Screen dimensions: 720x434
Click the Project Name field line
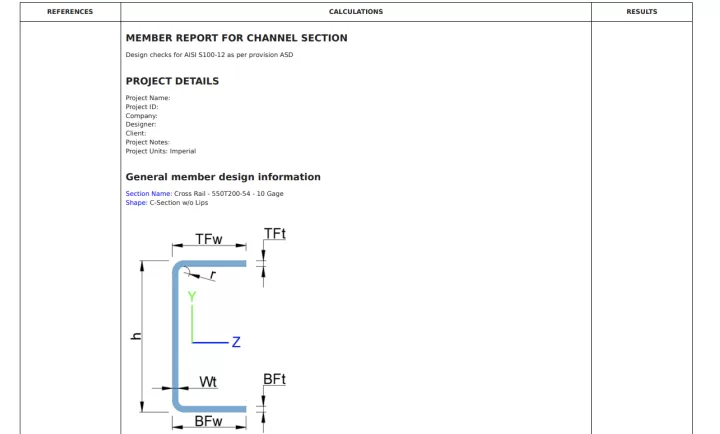coord(148,98)
